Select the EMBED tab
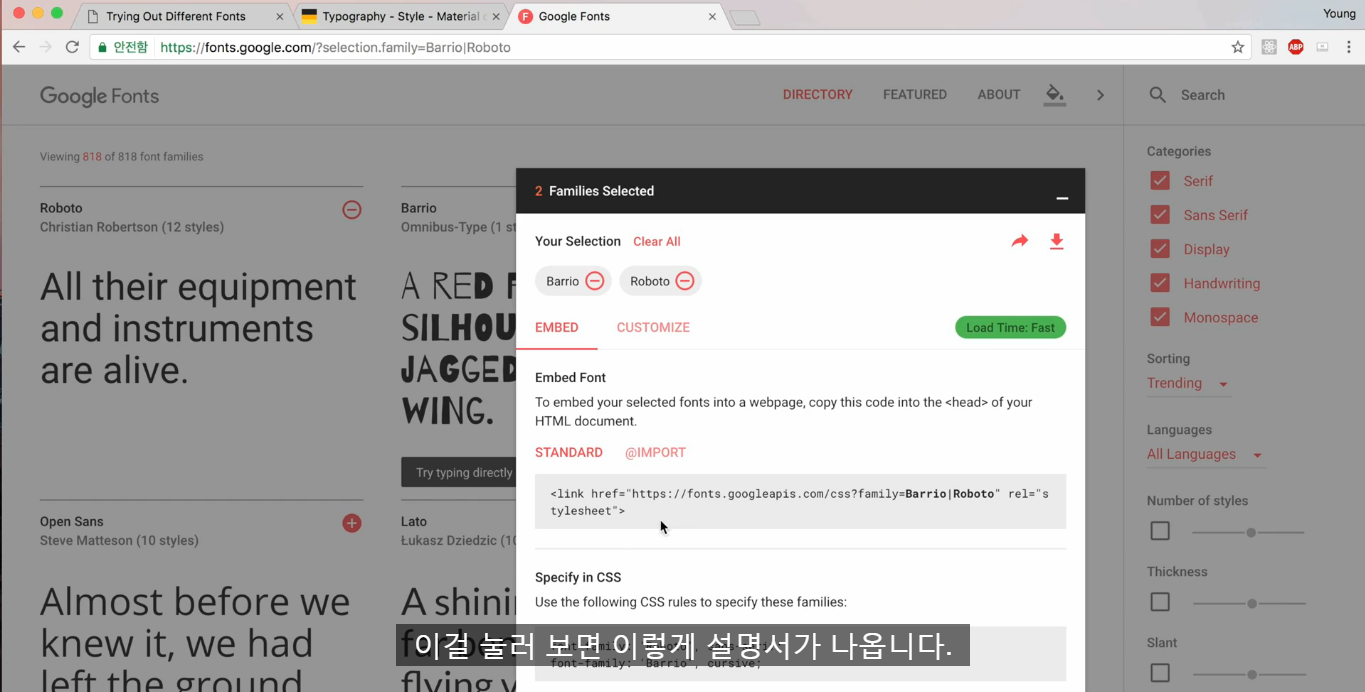 [x=557, y=327]
